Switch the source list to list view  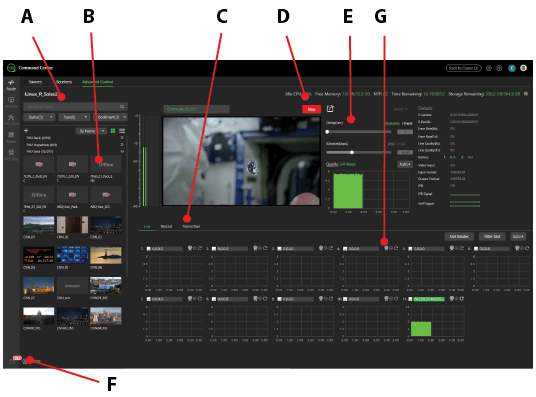122,131
